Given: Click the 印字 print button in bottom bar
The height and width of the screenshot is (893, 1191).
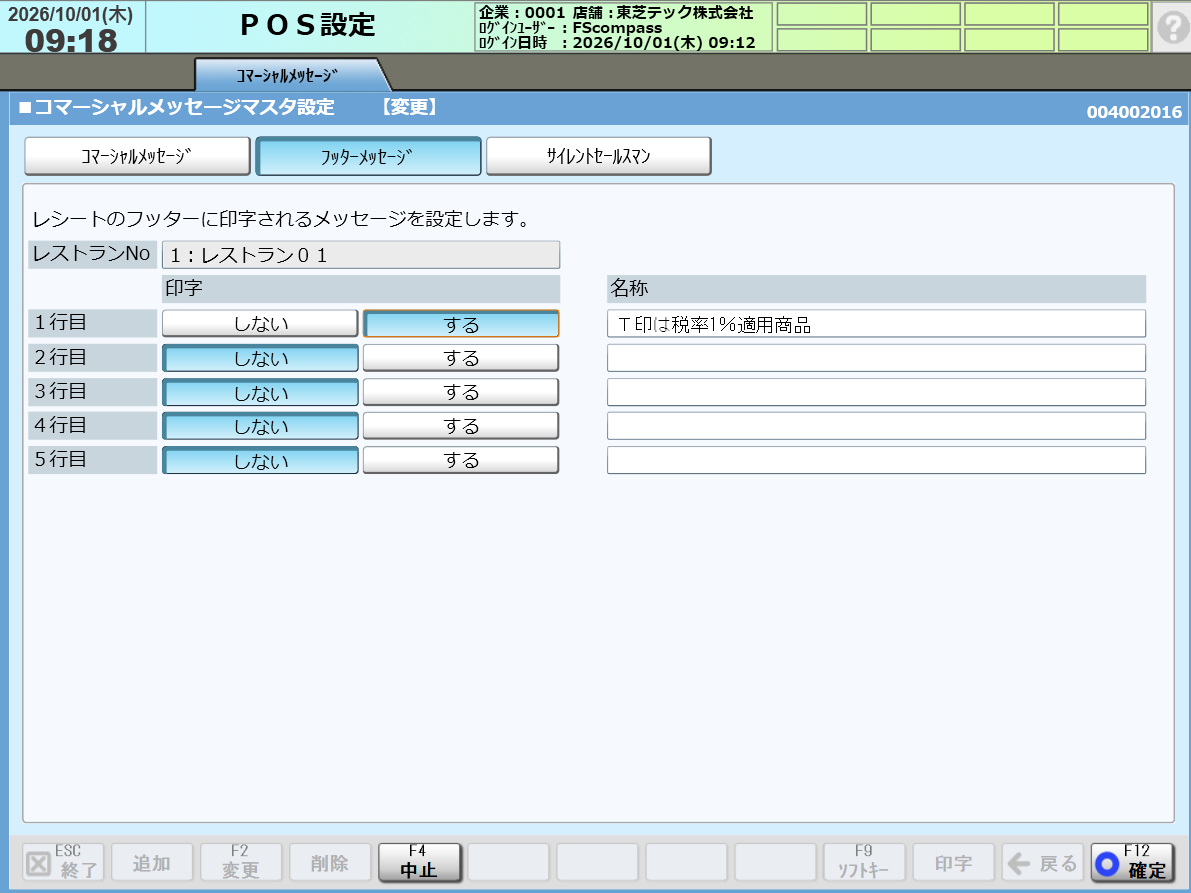Looking at the screenshot, I should [953, 863].
